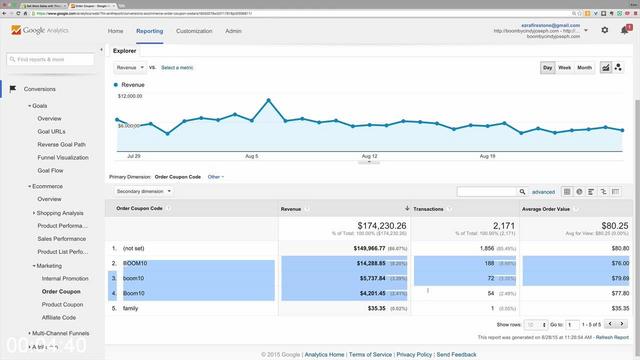The image size is (640, 360).
Task: Open the Customization tab
Action: 194,31
